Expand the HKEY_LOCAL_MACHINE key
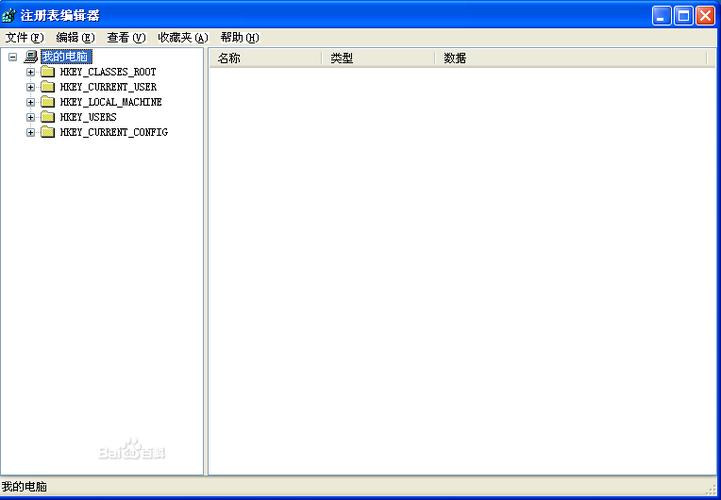Image resolution: width=721 pixels, height=500 pixels. coord(30,102)
